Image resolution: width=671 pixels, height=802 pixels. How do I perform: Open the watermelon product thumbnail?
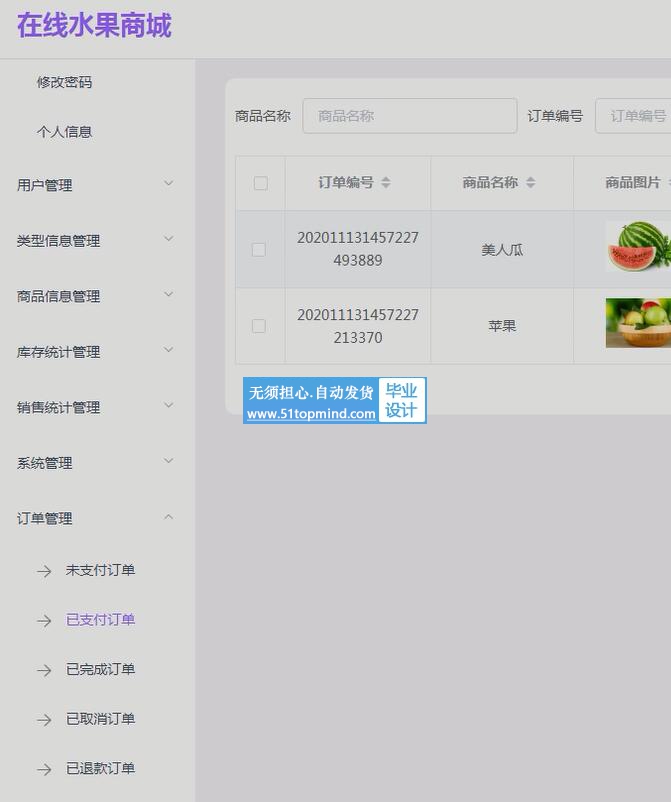pyautogui.click(x=638, y=246)
